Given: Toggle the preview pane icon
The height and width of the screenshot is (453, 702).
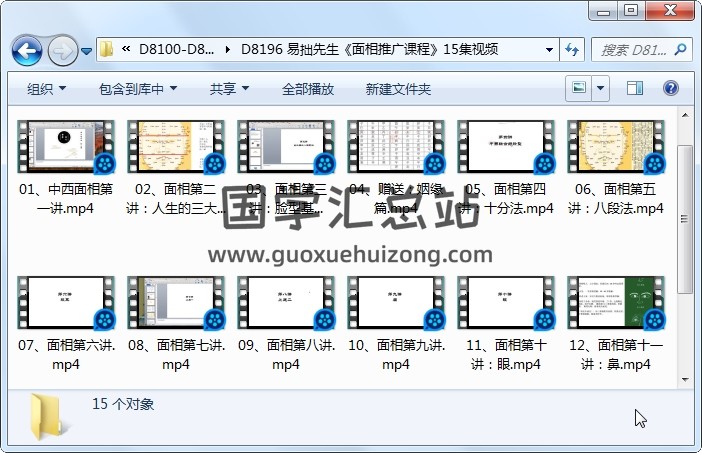Looking at the screenshot, I should pos(634,88).
